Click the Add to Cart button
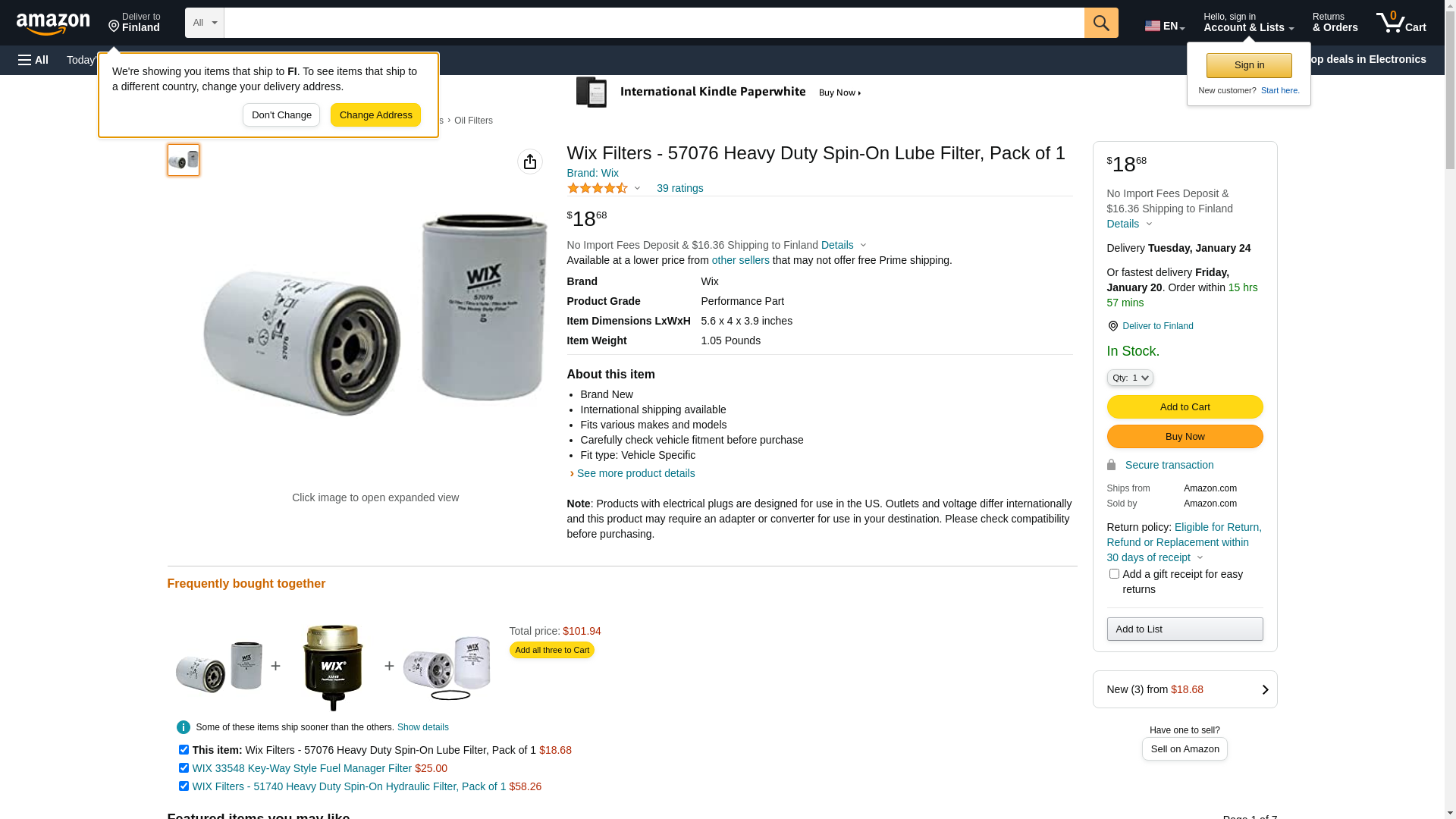 click(x=1185, y=407)
